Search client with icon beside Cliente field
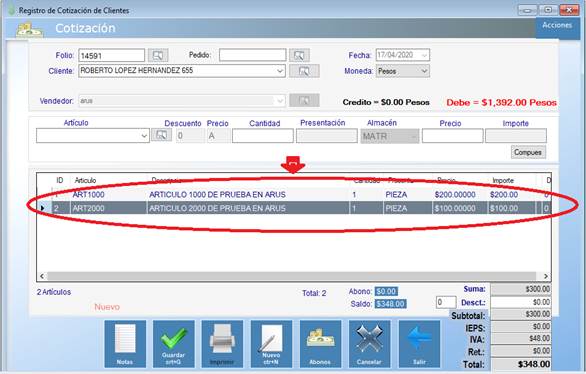This screenshot has height=374, width=586. click(x=304, y=71)
